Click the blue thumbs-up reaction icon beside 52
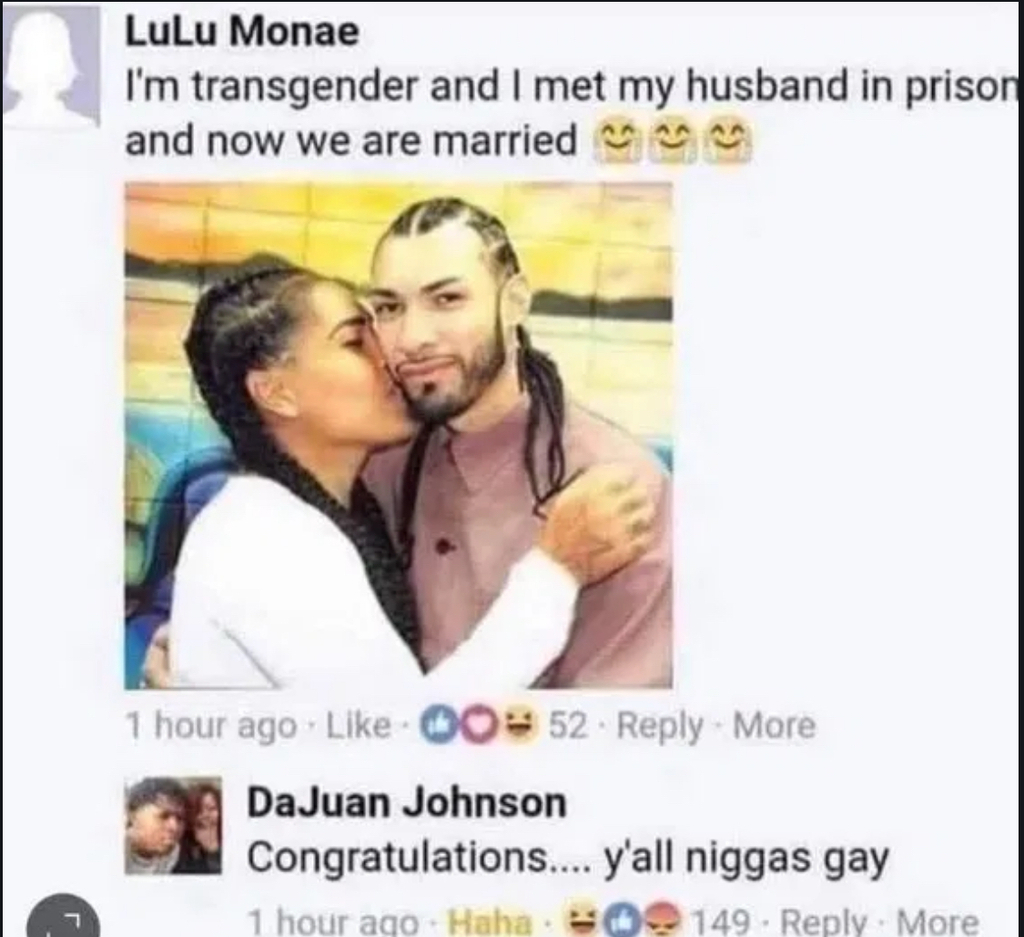1024x937 pixels. (x=436, y=725)
